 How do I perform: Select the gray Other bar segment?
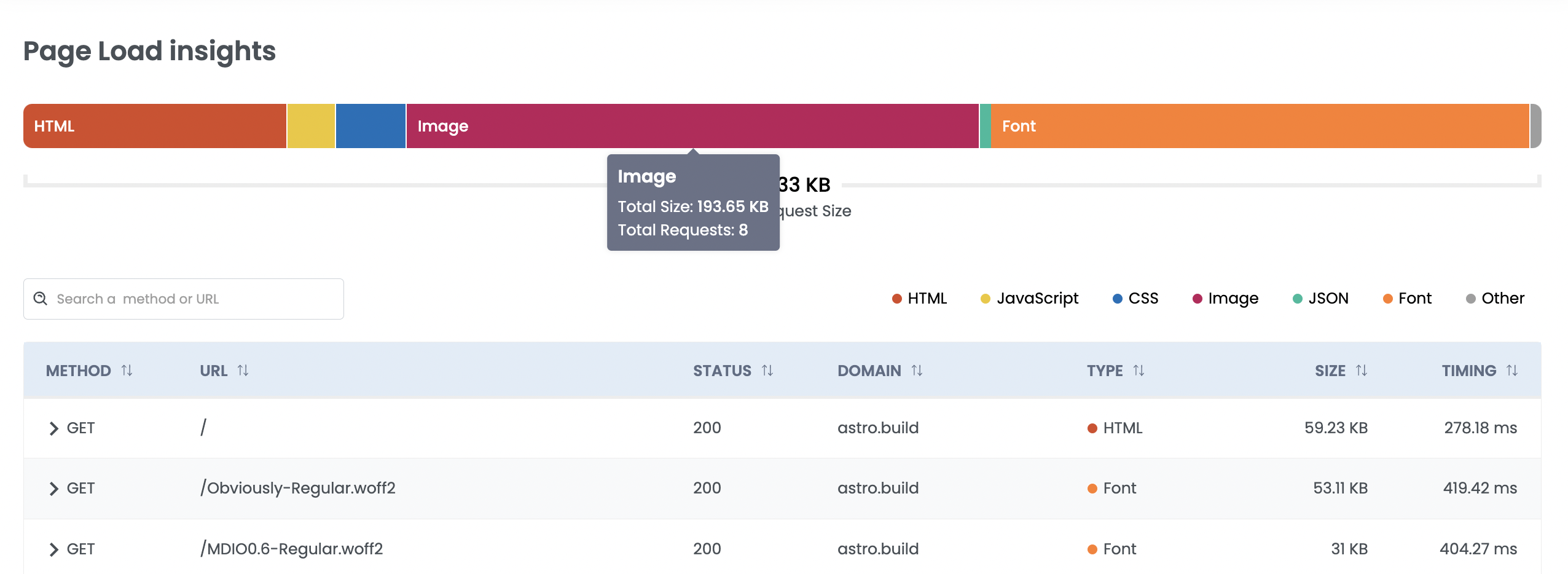(1535, 126)
